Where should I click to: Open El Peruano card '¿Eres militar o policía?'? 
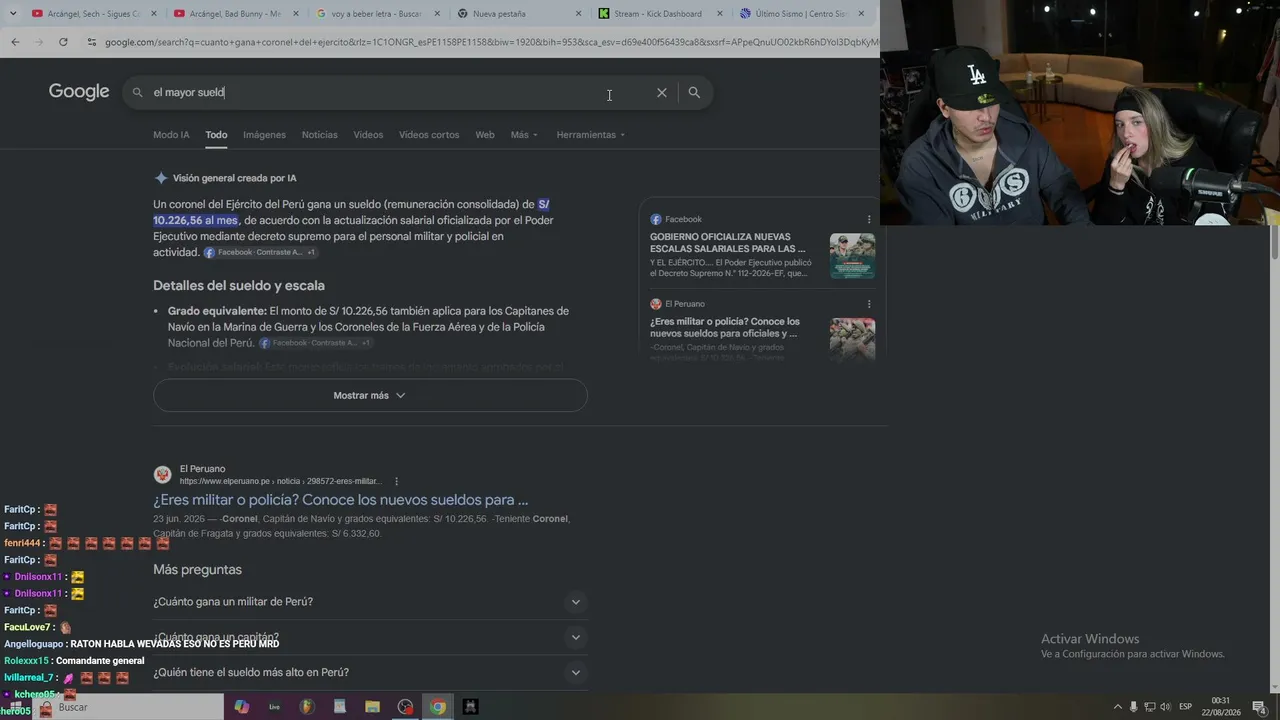point(725,327)
